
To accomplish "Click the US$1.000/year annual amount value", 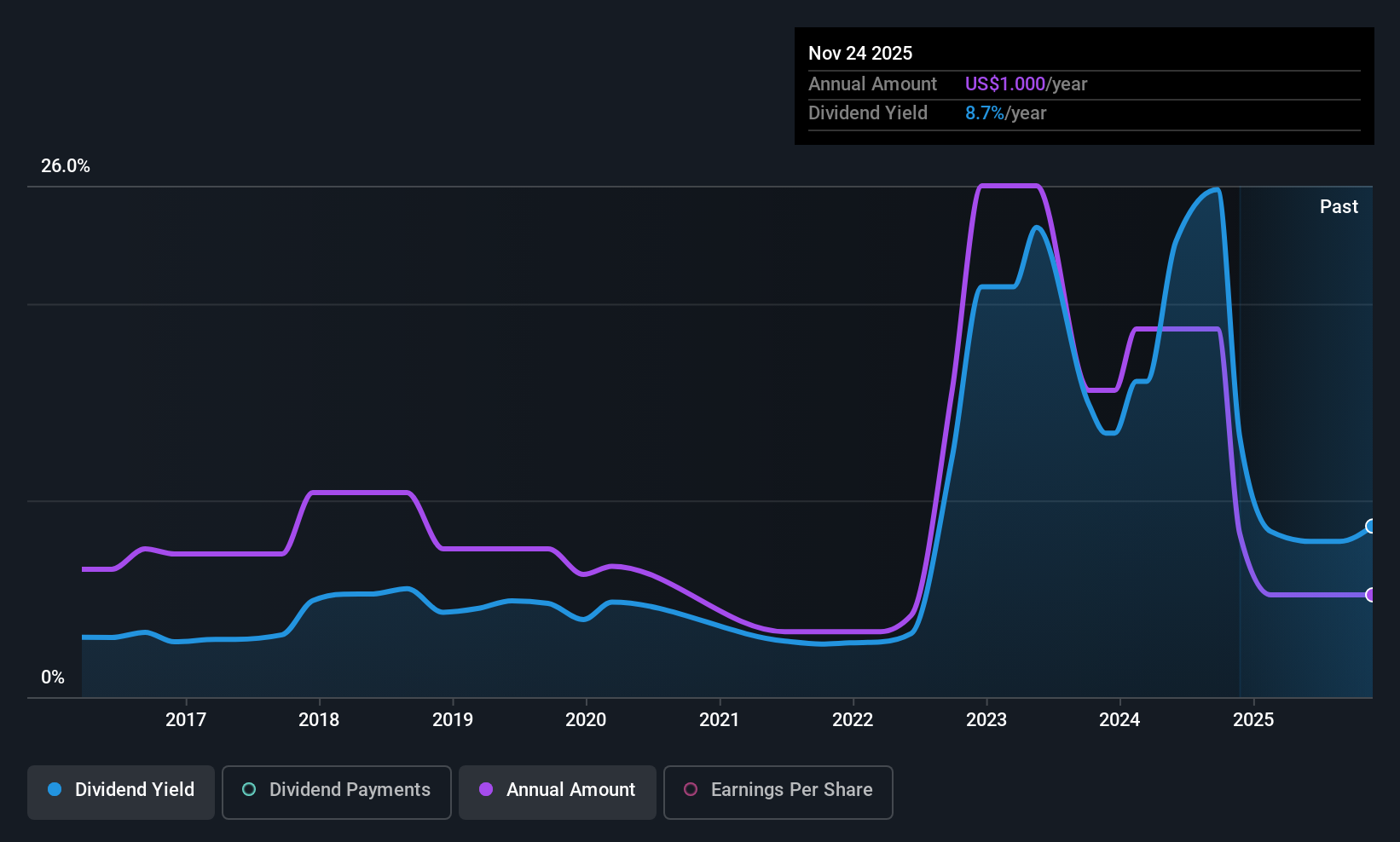I will [1027, 84].
